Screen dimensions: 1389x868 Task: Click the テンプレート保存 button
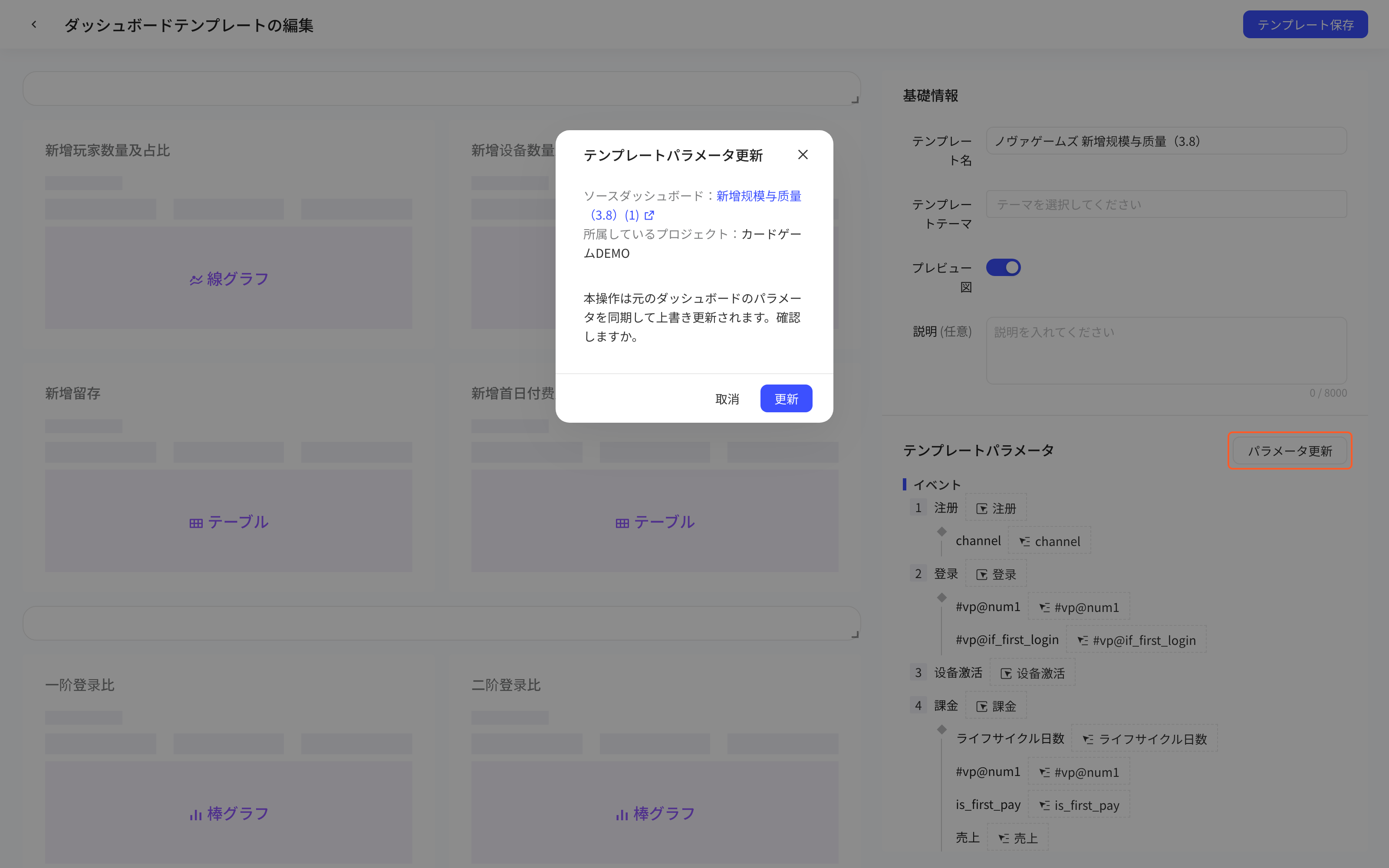point(1305,25)
